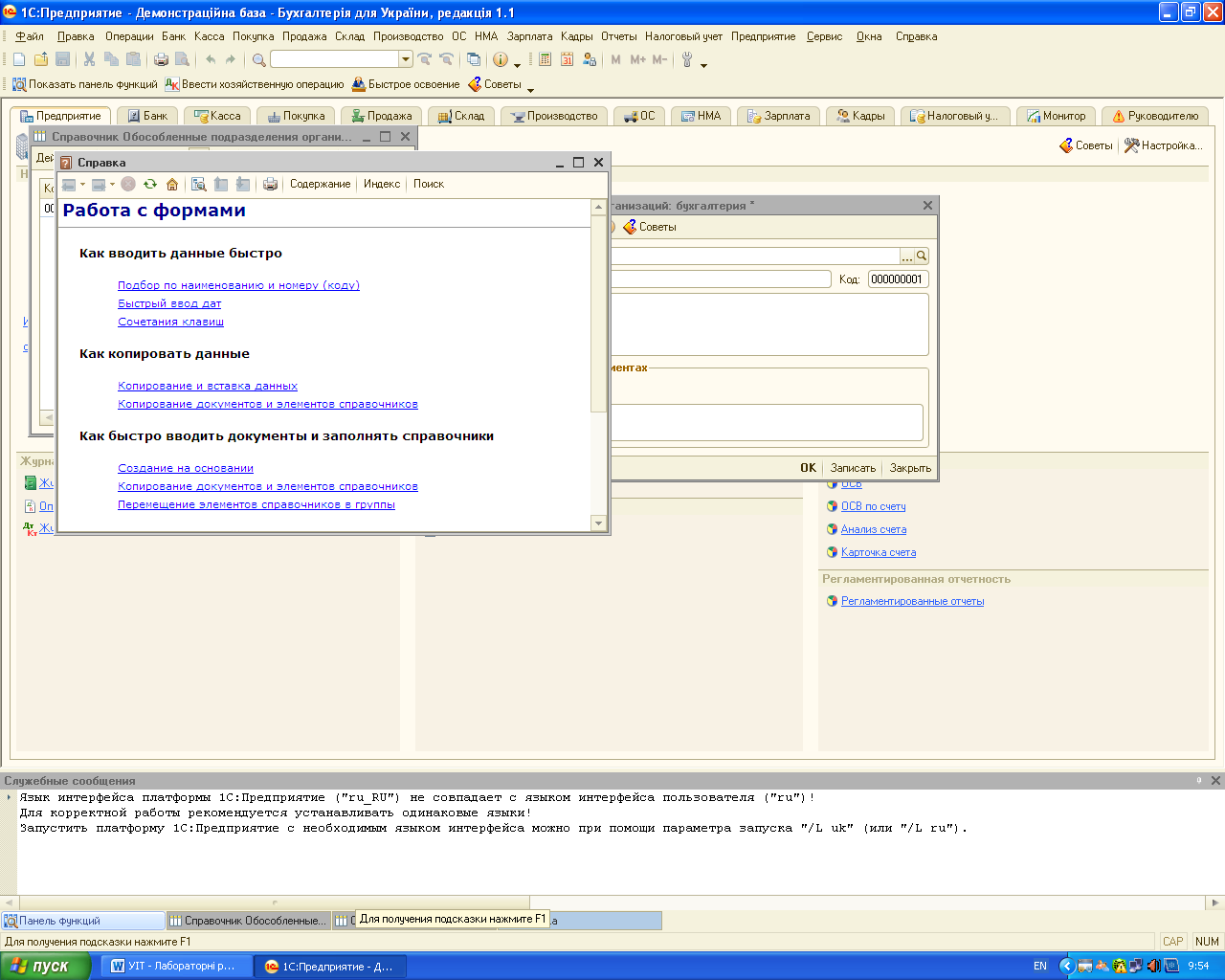Click OK in the organization form
Viewport: 1225px width, 980px height.
[809, 468]
